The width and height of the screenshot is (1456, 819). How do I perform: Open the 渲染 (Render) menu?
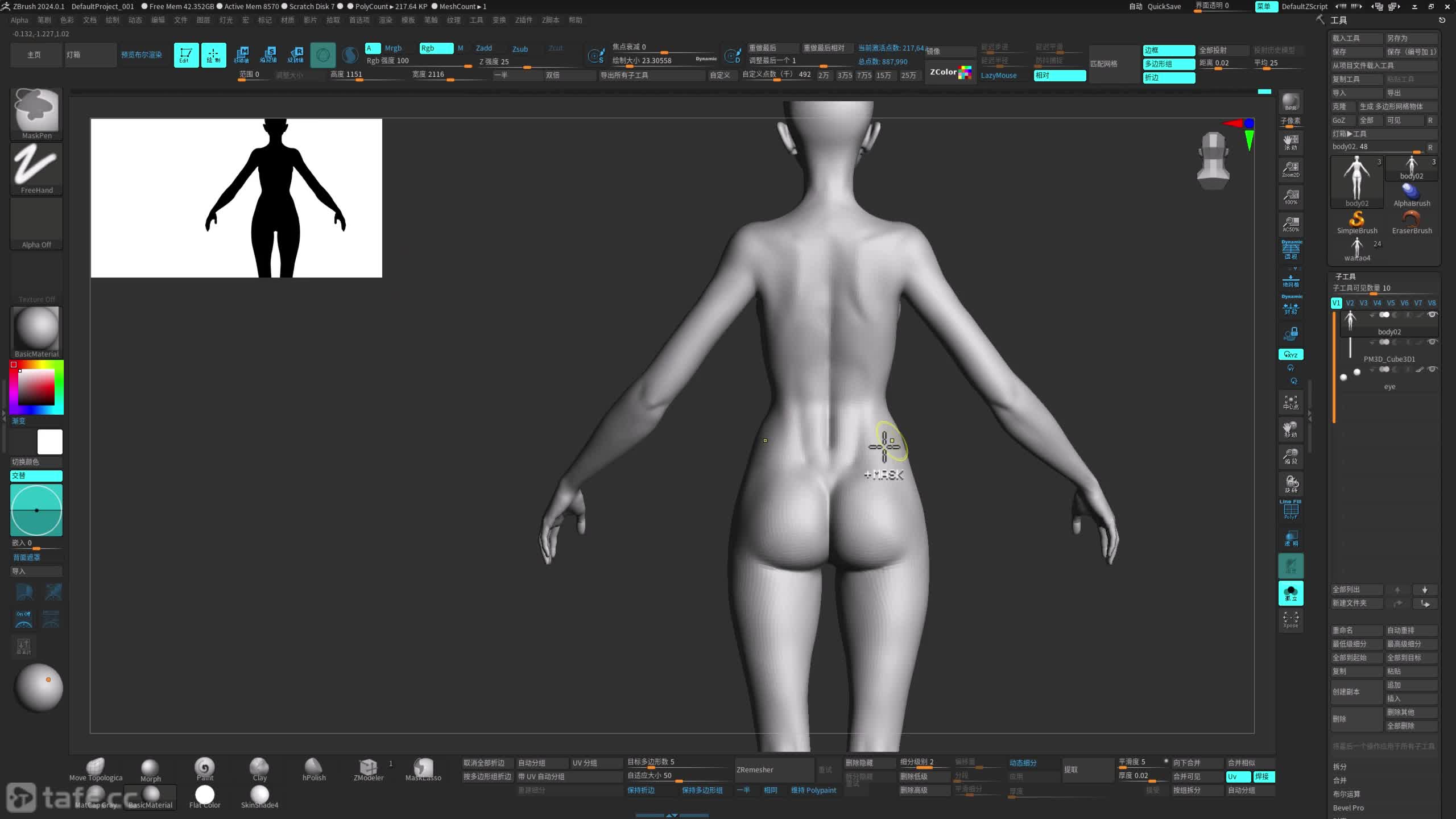[385, 20]
